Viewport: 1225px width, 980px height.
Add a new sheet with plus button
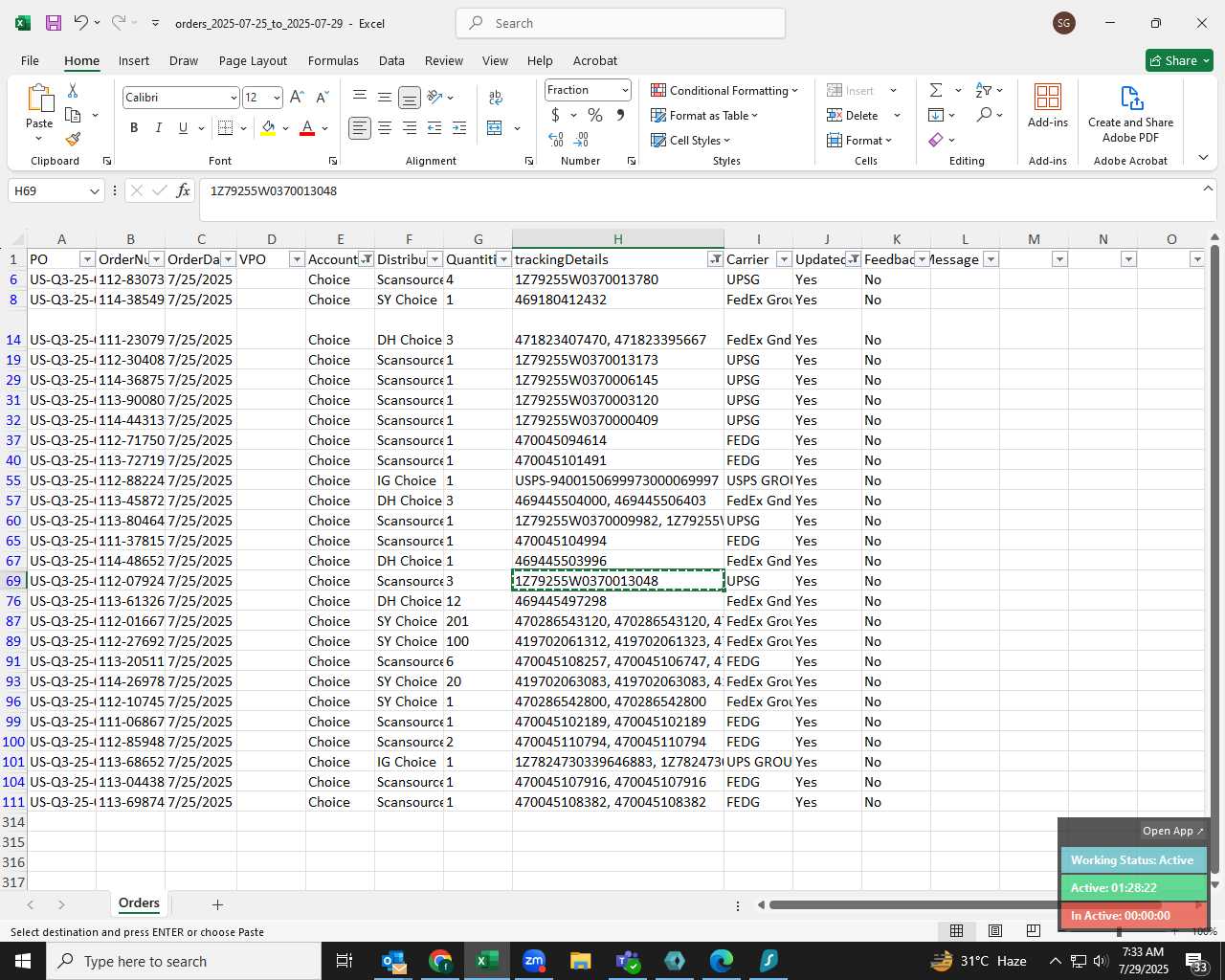217,904
